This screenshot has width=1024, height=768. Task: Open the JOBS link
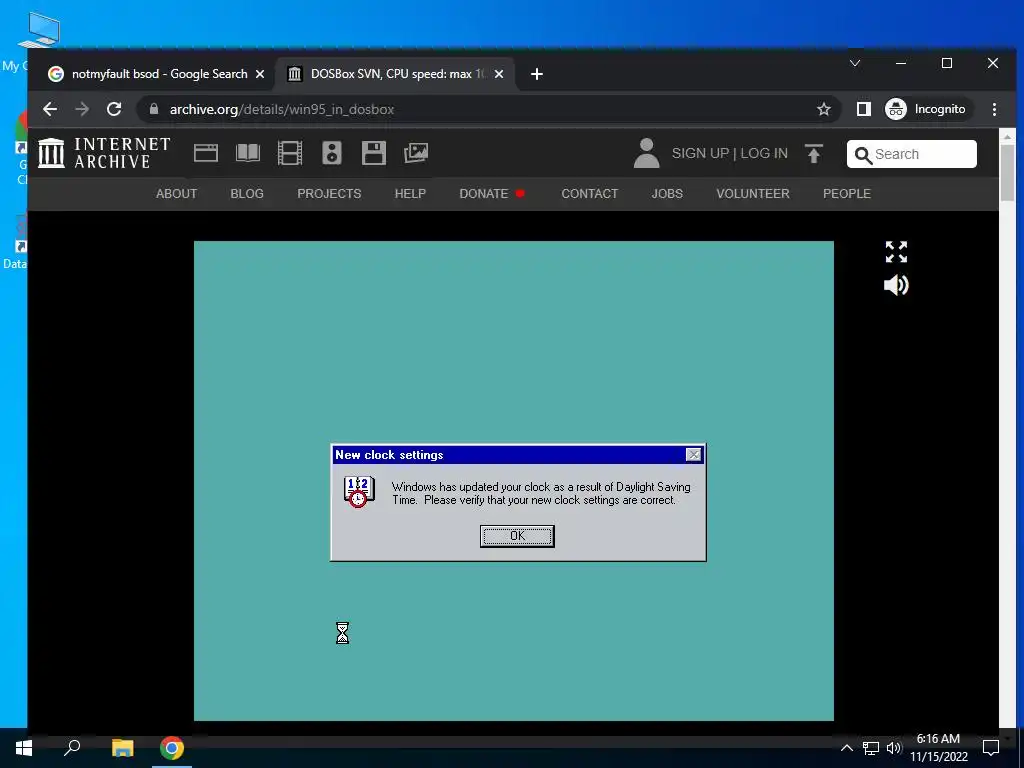667,194
